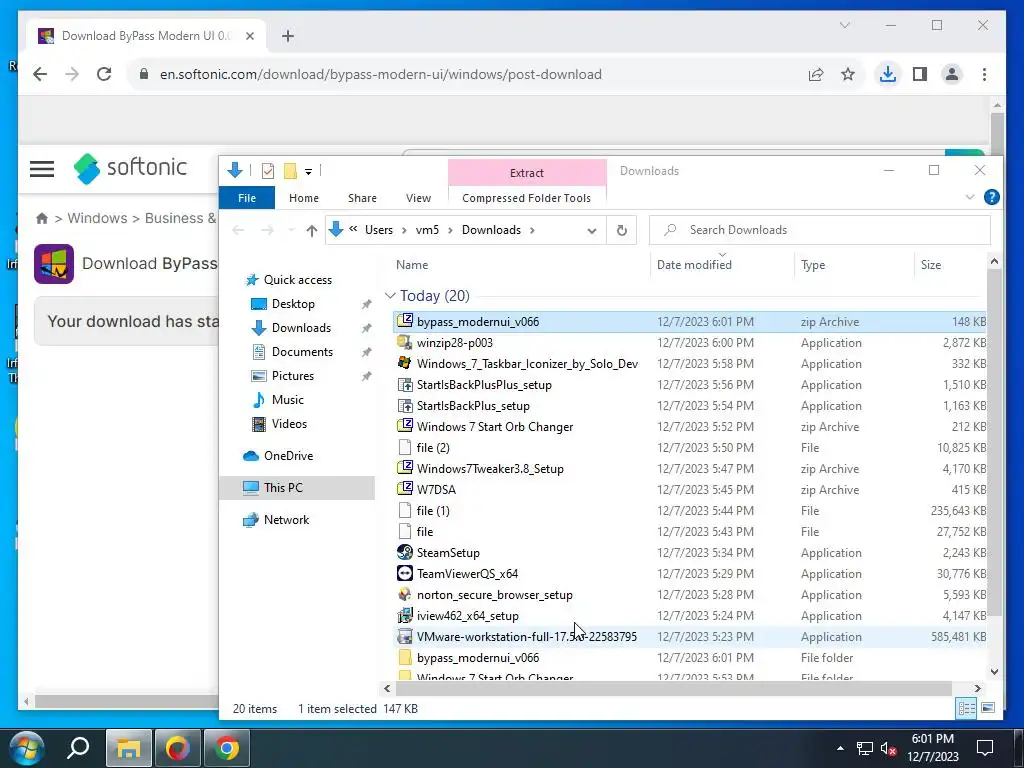Select the file (2) icon
The height and width of the screenshot is (768, 1024).
point(405,447)
